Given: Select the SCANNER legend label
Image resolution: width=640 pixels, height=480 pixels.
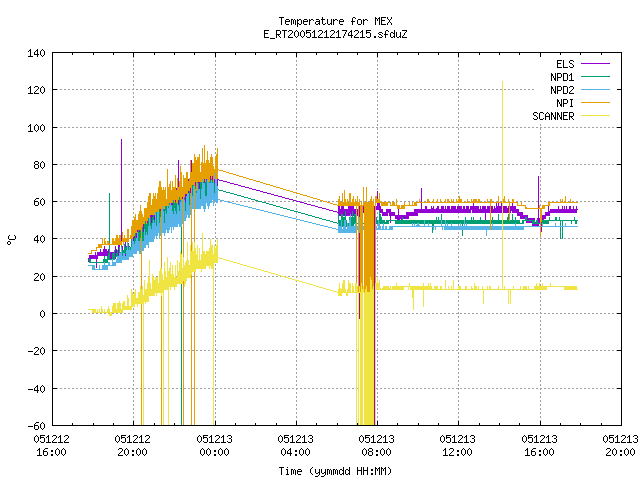Looking at the screenshot, I should [553, 116].
